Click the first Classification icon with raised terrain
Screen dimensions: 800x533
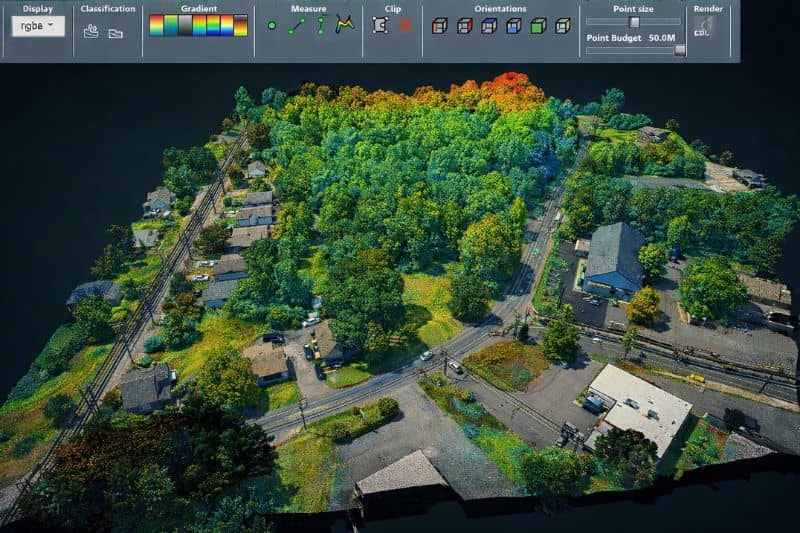click(x=91, y=32)
